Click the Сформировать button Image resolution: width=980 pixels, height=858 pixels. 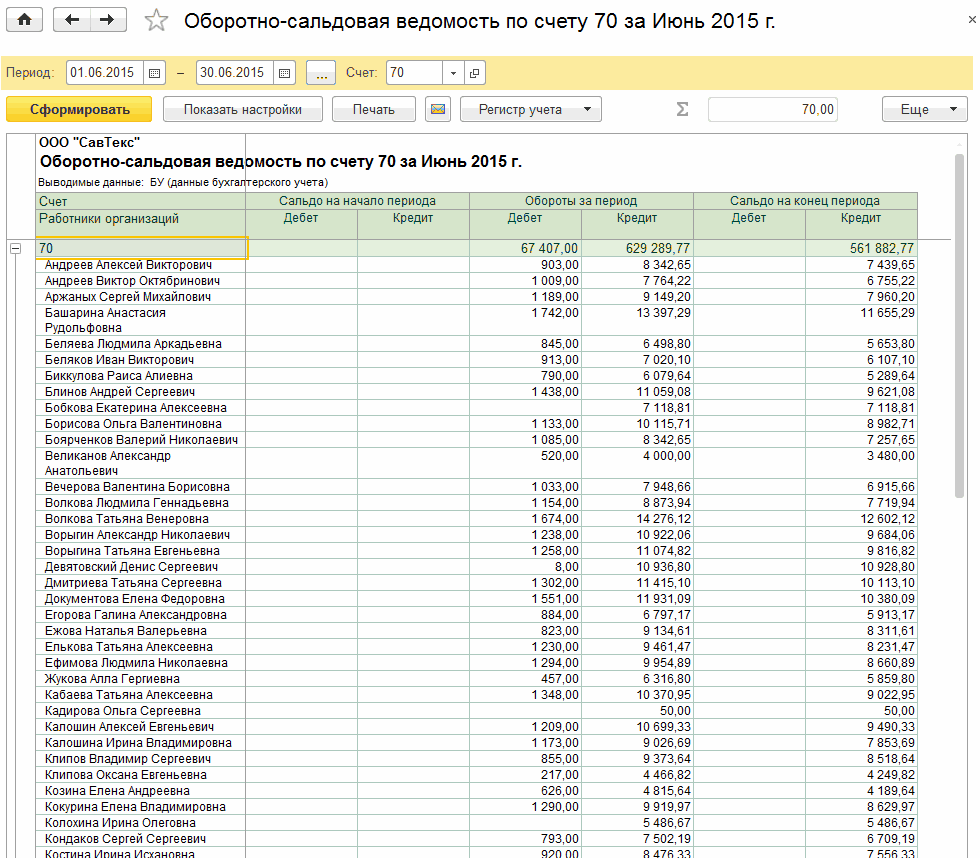79,110
